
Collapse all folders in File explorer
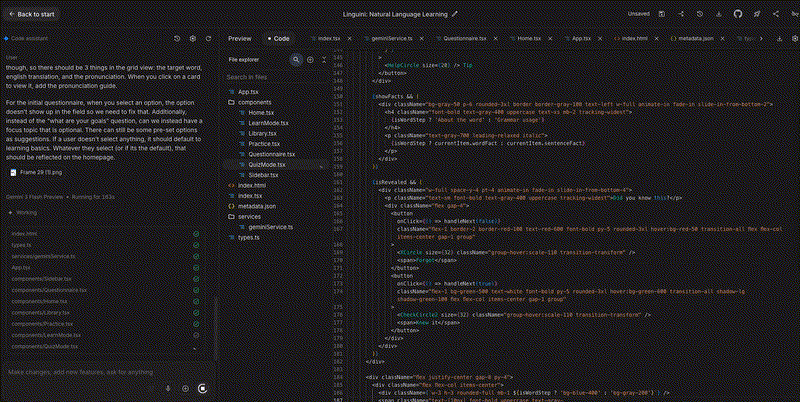pyautogui.click(x=324, y=60)
